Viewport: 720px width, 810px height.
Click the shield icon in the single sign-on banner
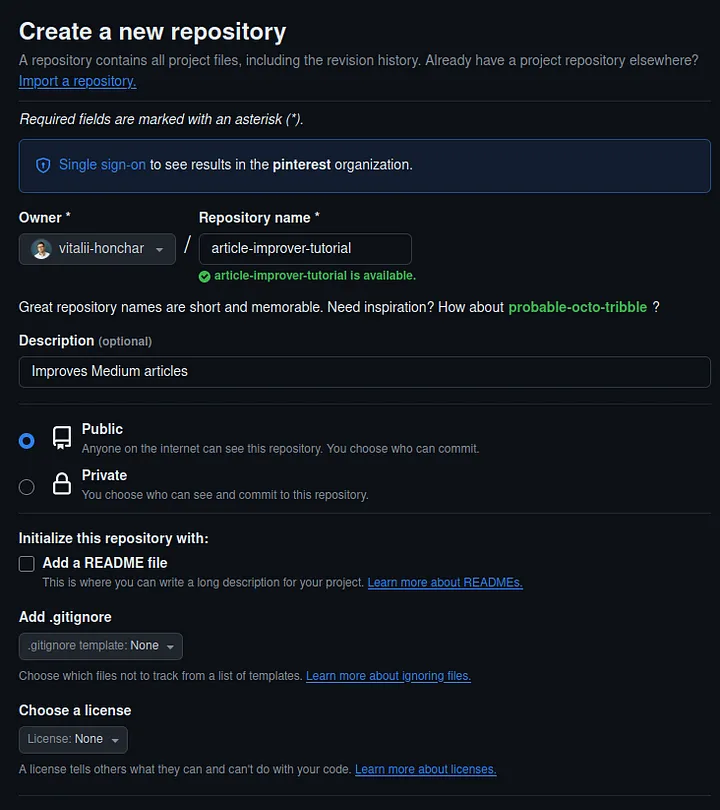tap(41, 165)
